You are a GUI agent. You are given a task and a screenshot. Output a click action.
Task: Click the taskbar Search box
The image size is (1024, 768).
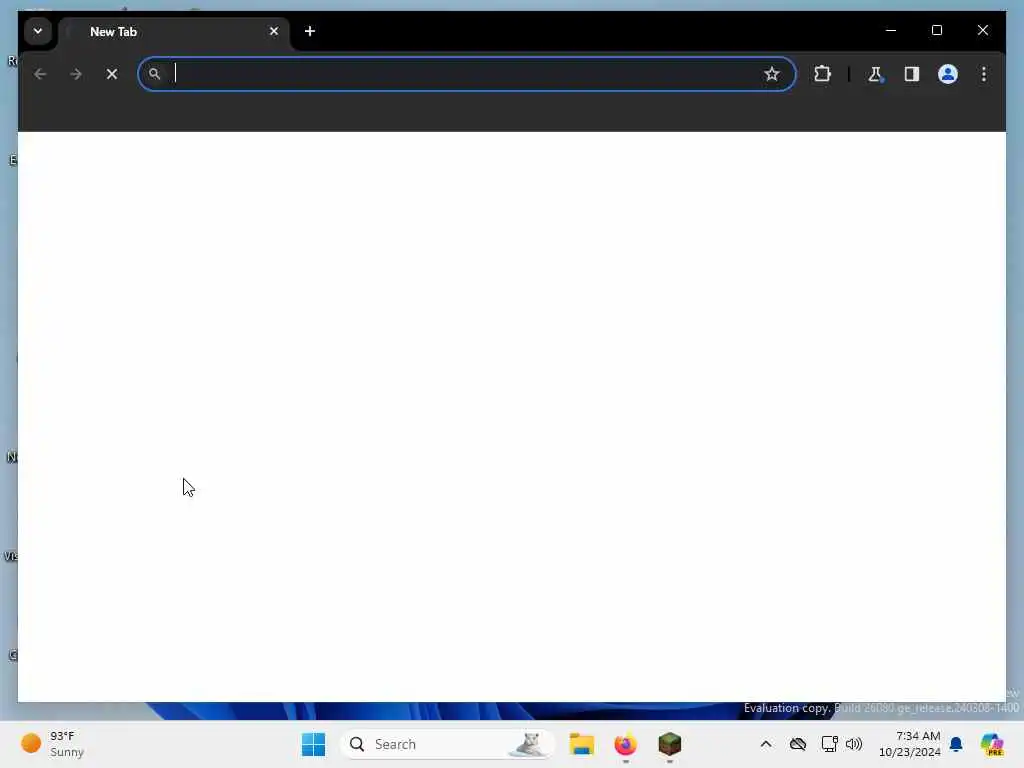447,744
